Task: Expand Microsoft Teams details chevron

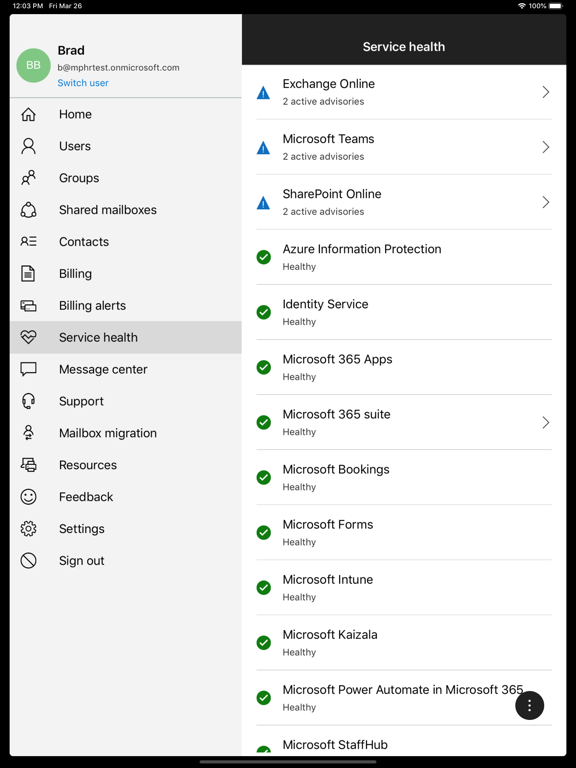Action: (x=546, y=147)
